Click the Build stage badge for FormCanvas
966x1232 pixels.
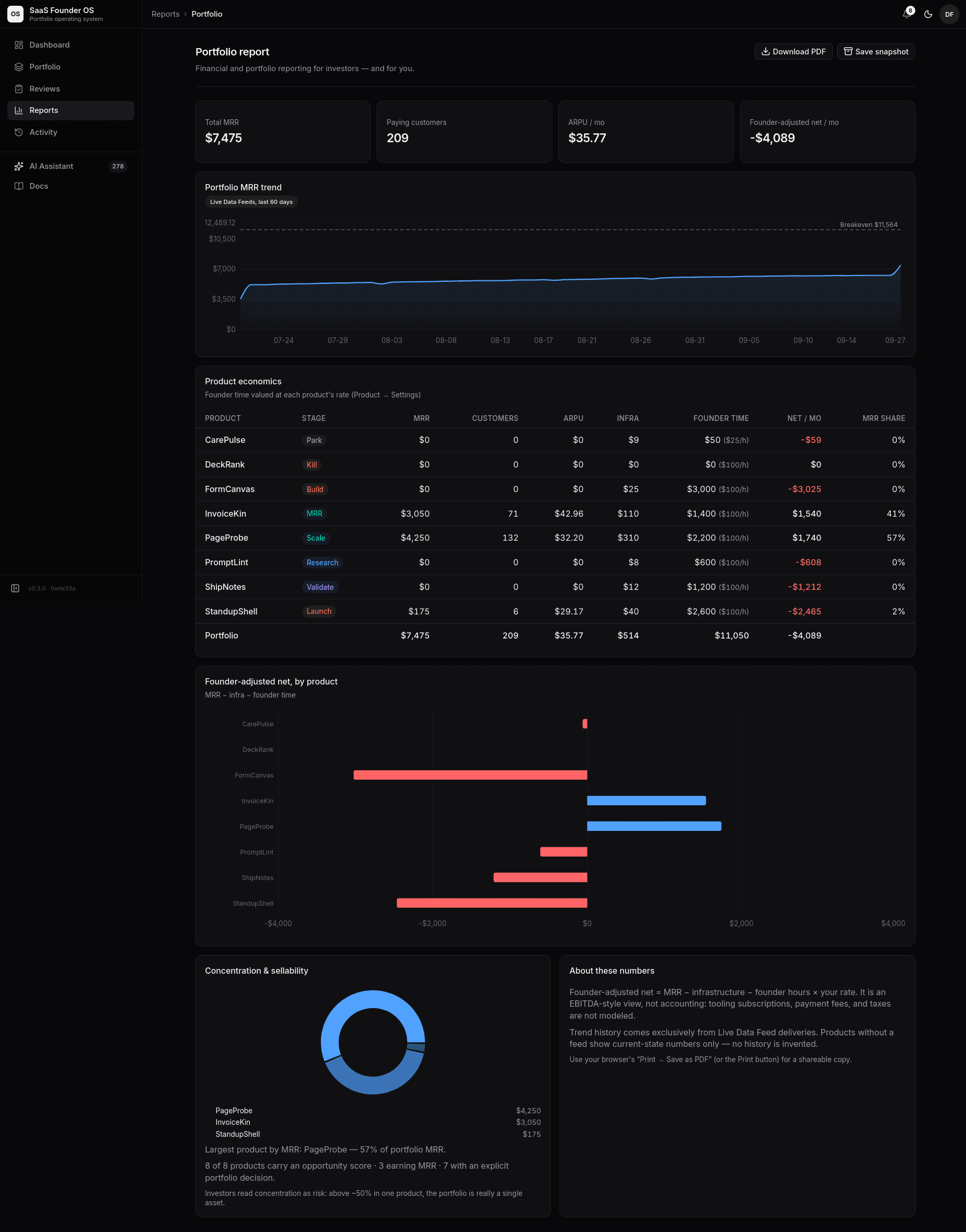click(315, 489)
